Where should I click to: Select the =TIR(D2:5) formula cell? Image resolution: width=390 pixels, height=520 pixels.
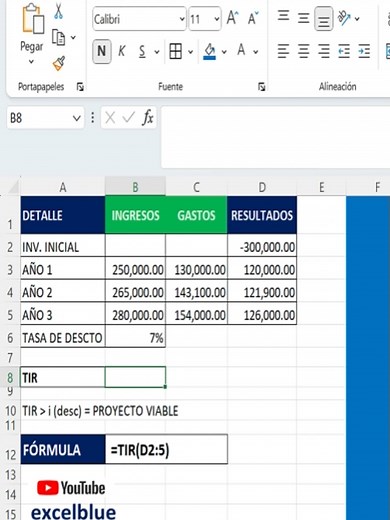coord(166,449)
